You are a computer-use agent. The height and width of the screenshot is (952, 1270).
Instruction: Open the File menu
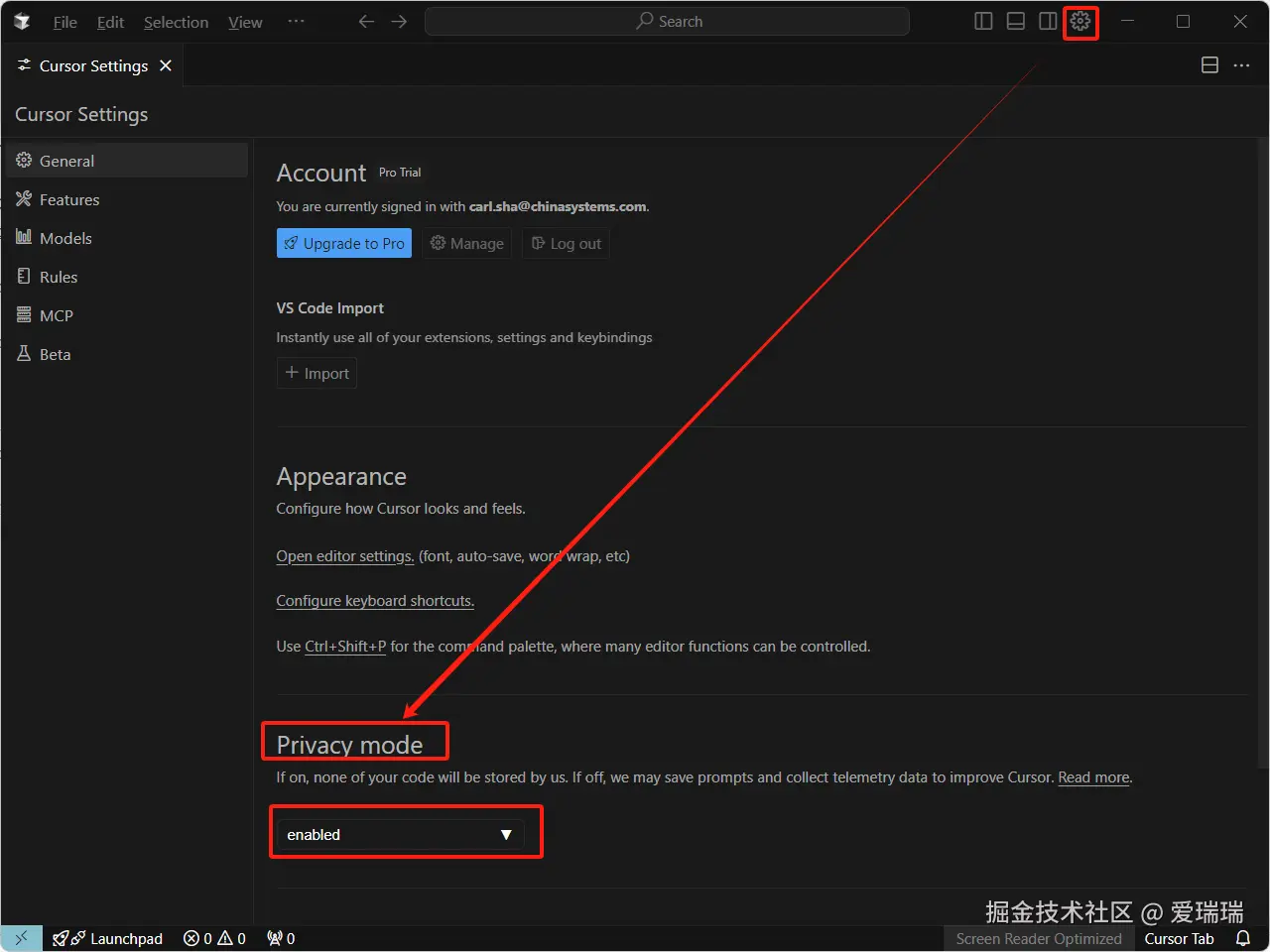[64, 22]
